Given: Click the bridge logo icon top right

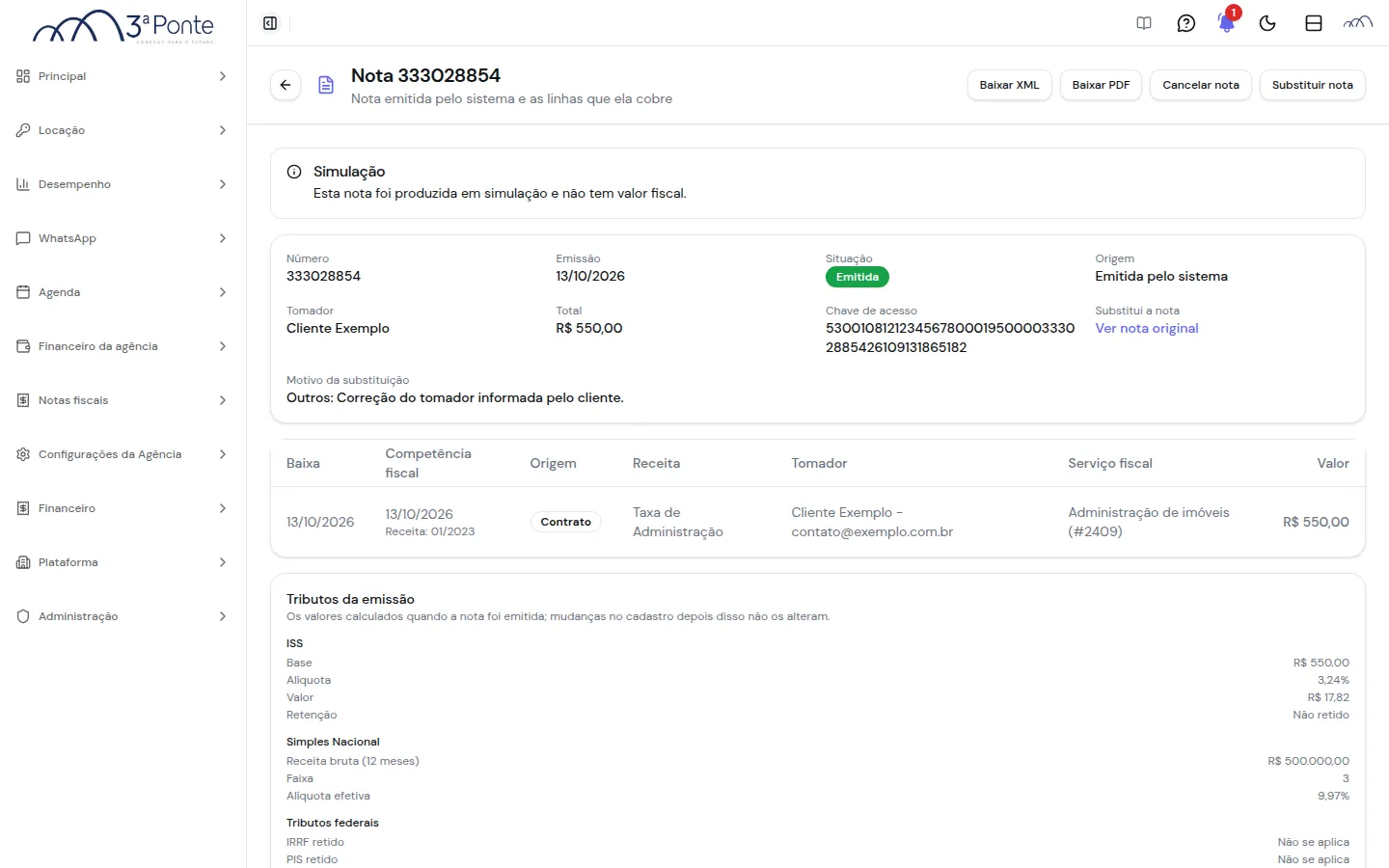Looking at the screenshot, I should point(1358,23).
